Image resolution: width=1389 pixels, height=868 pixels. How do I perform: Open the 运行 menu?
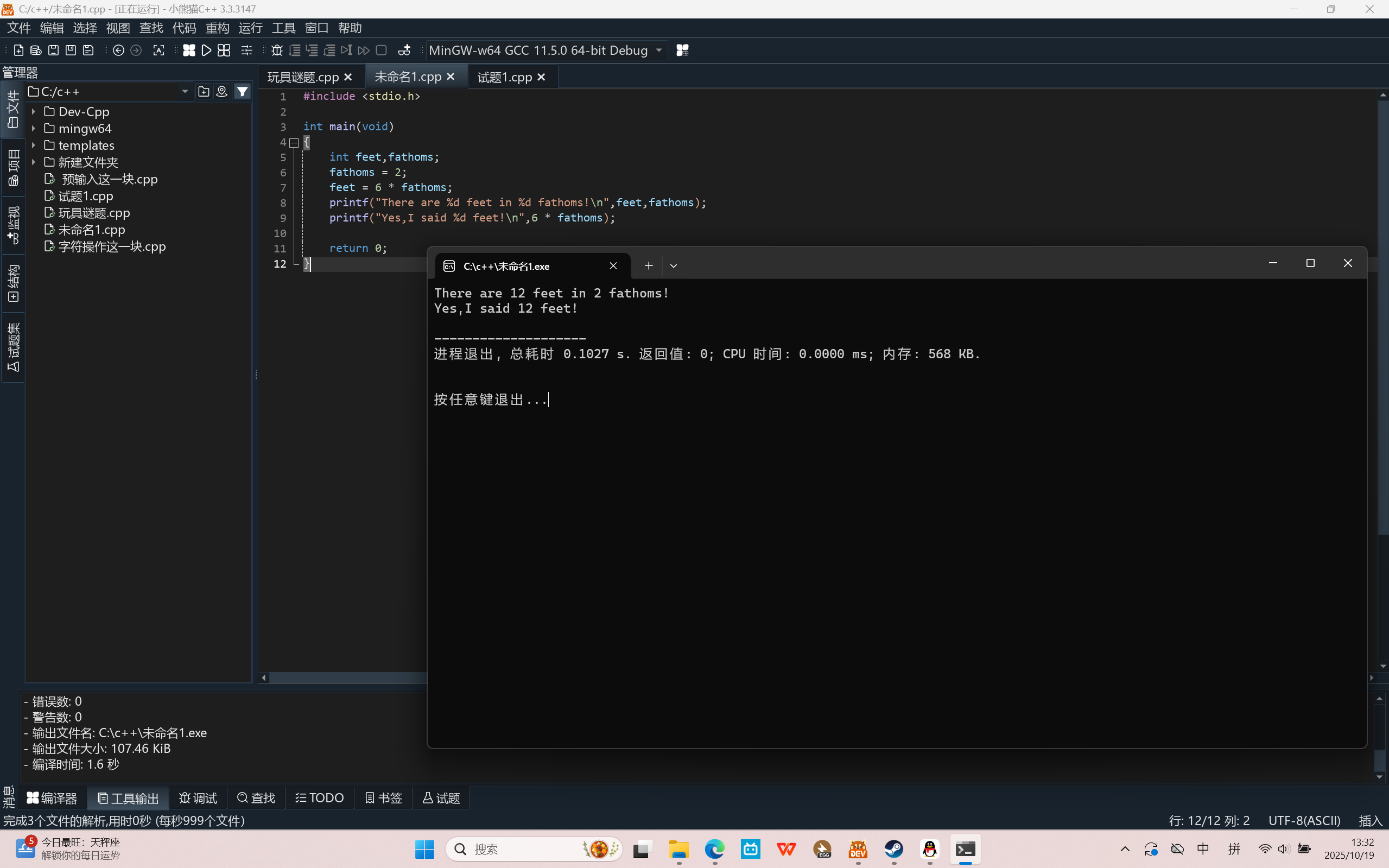250,28
